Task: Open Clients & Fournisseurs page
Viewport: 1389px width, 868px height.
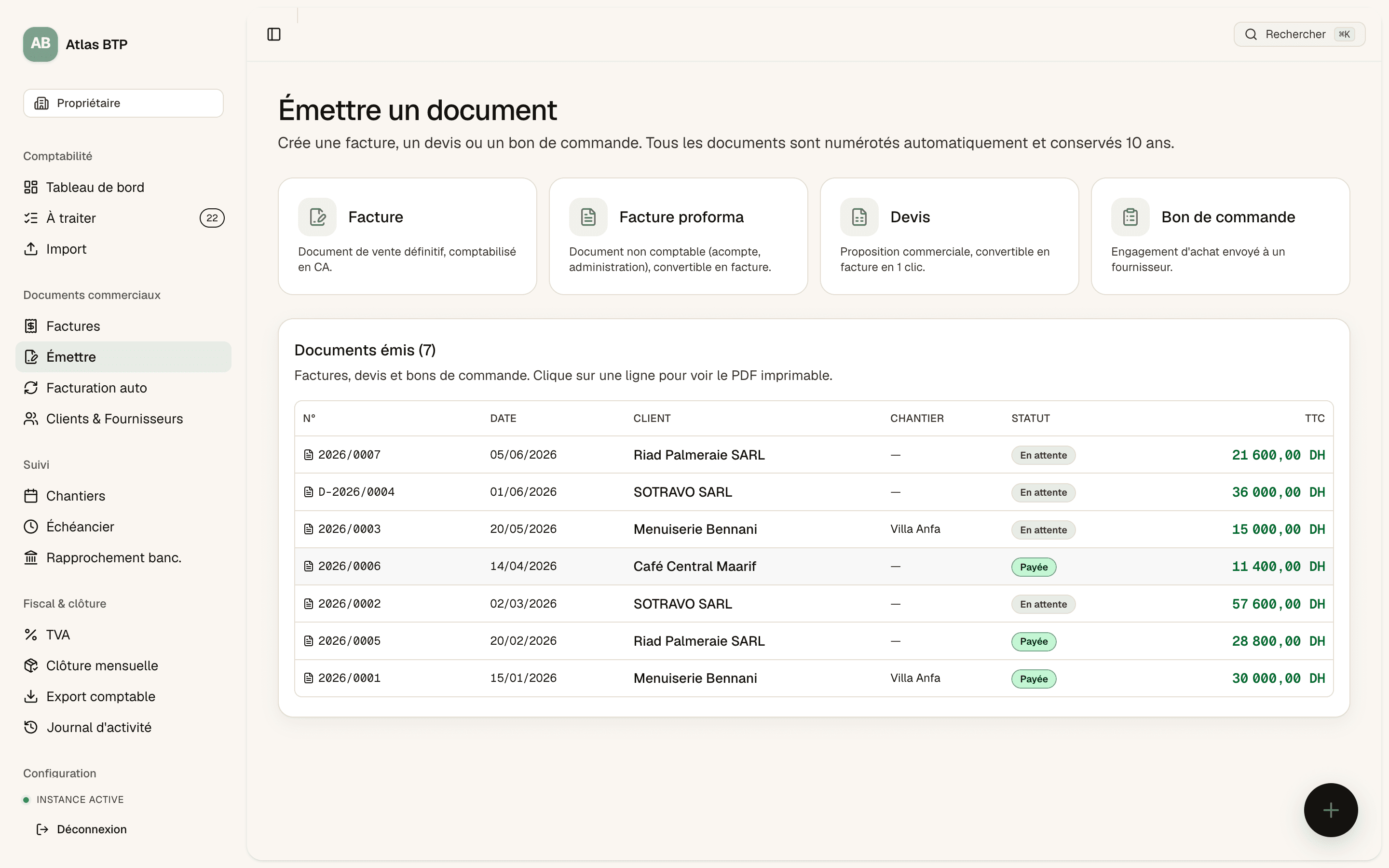Action: tap(123, 419)
